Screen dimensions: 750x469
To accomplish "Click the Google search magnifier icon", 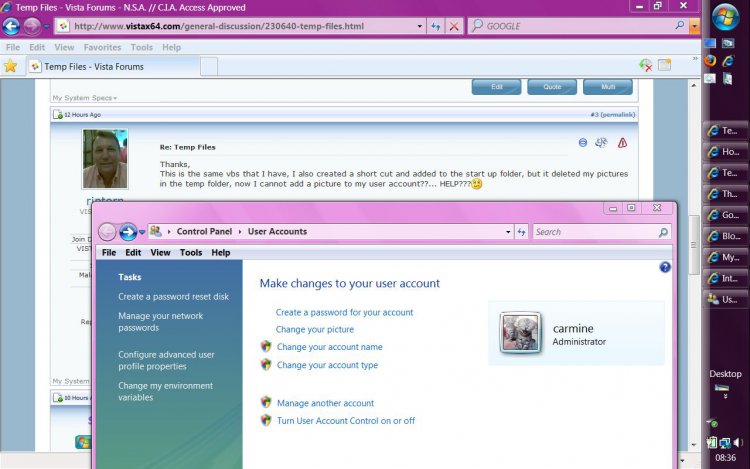I will [x=679, y=26].
